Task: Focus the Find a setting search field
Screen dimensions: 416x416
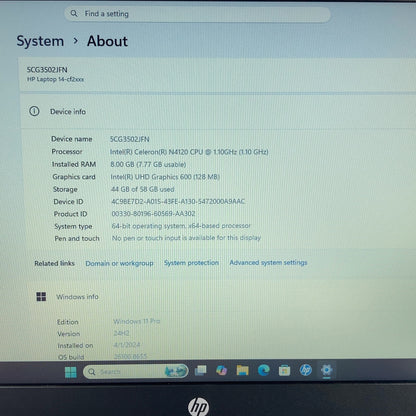Action: (x=197, y=14)
